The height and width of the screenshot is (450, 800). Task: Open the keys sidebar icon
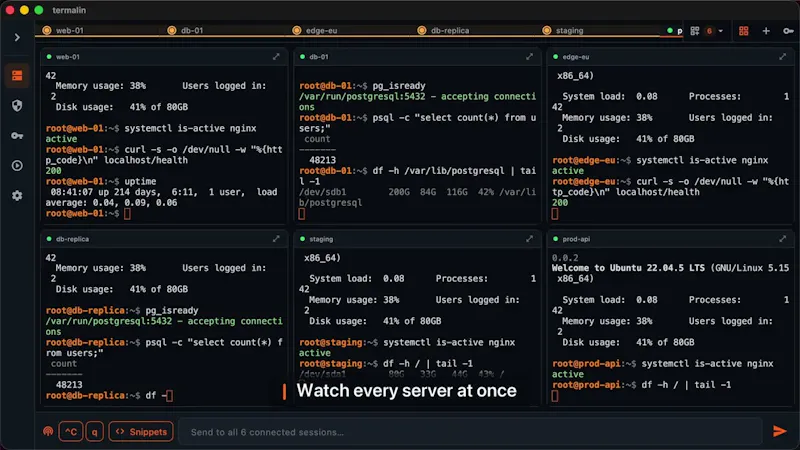click(17, 136)
